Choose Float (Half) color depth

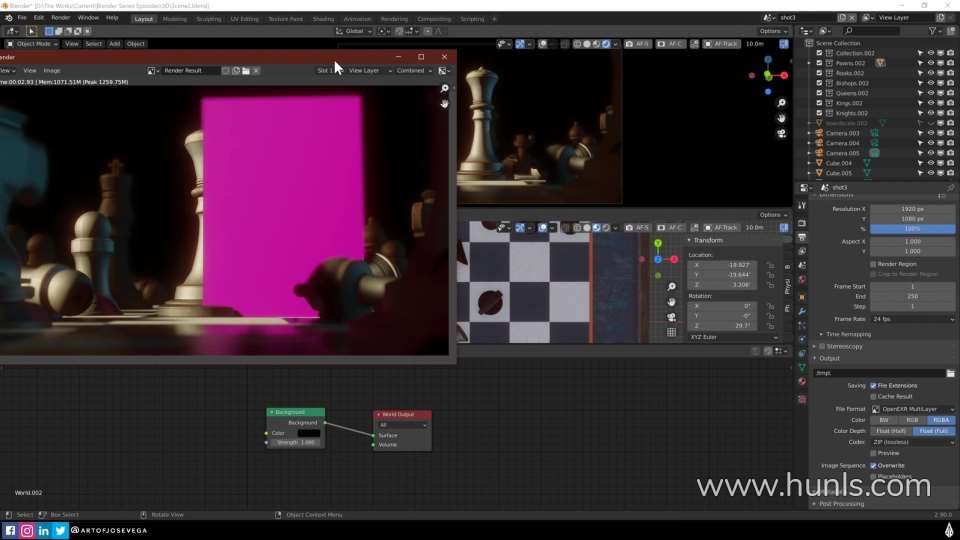point(890,431)
